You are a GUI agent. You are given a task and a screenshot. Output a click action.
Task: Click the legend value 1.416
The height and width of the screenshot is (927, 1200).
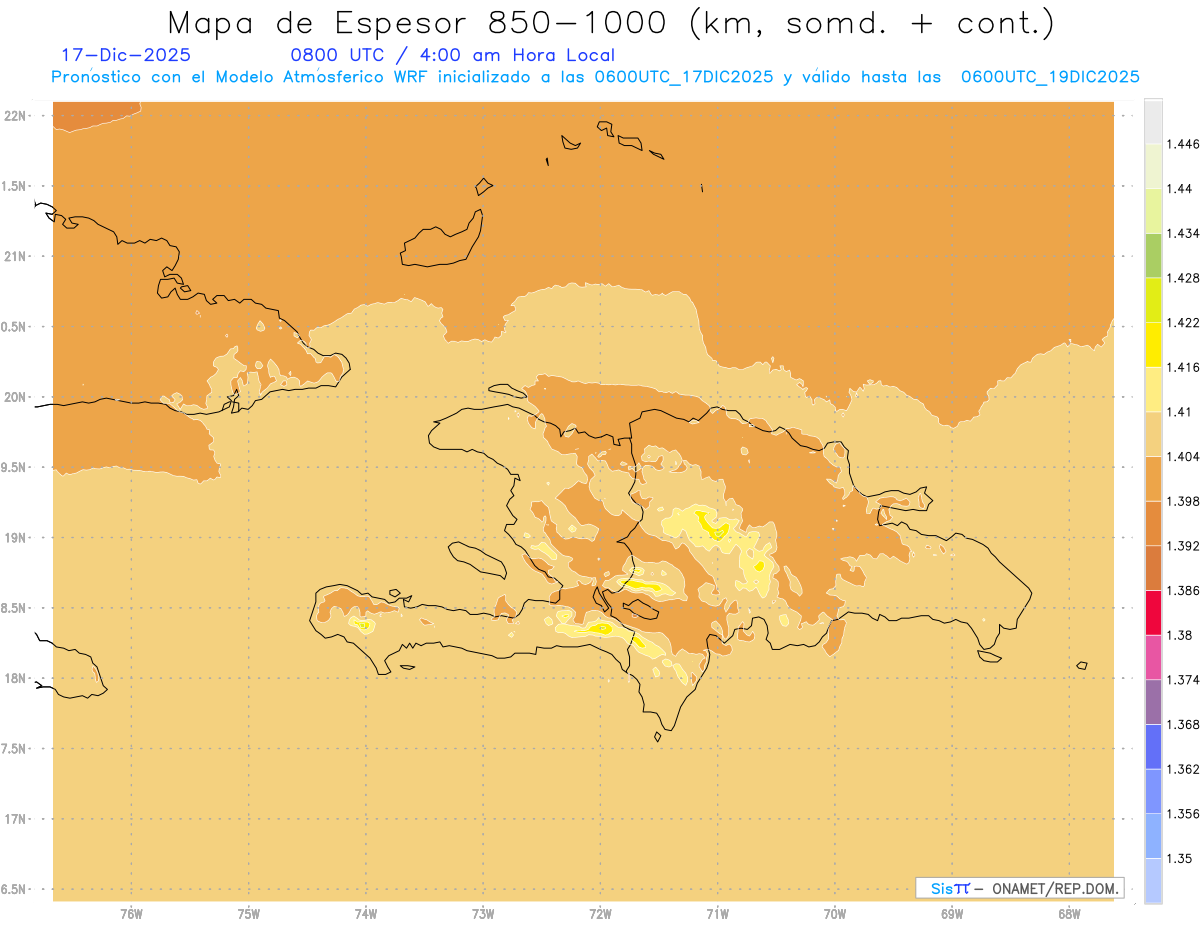coord(1182,367)
